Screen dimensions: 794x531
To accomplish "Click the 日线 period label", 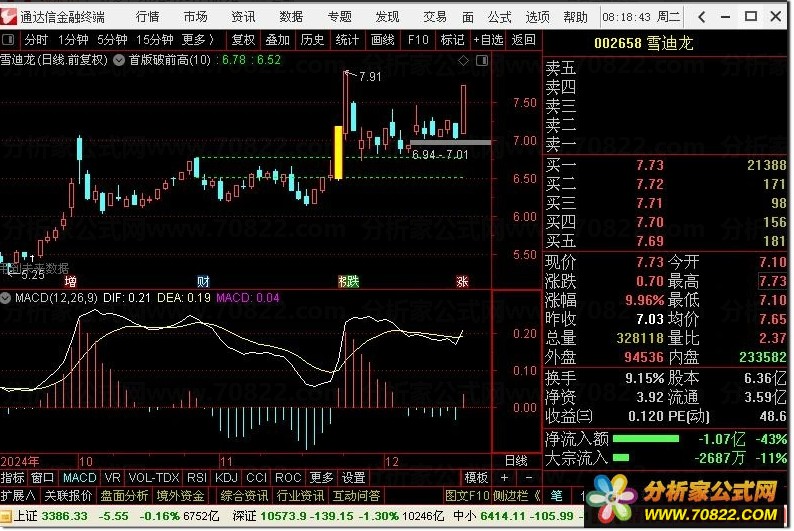I will pyautogui.click(x=516, y=461).
